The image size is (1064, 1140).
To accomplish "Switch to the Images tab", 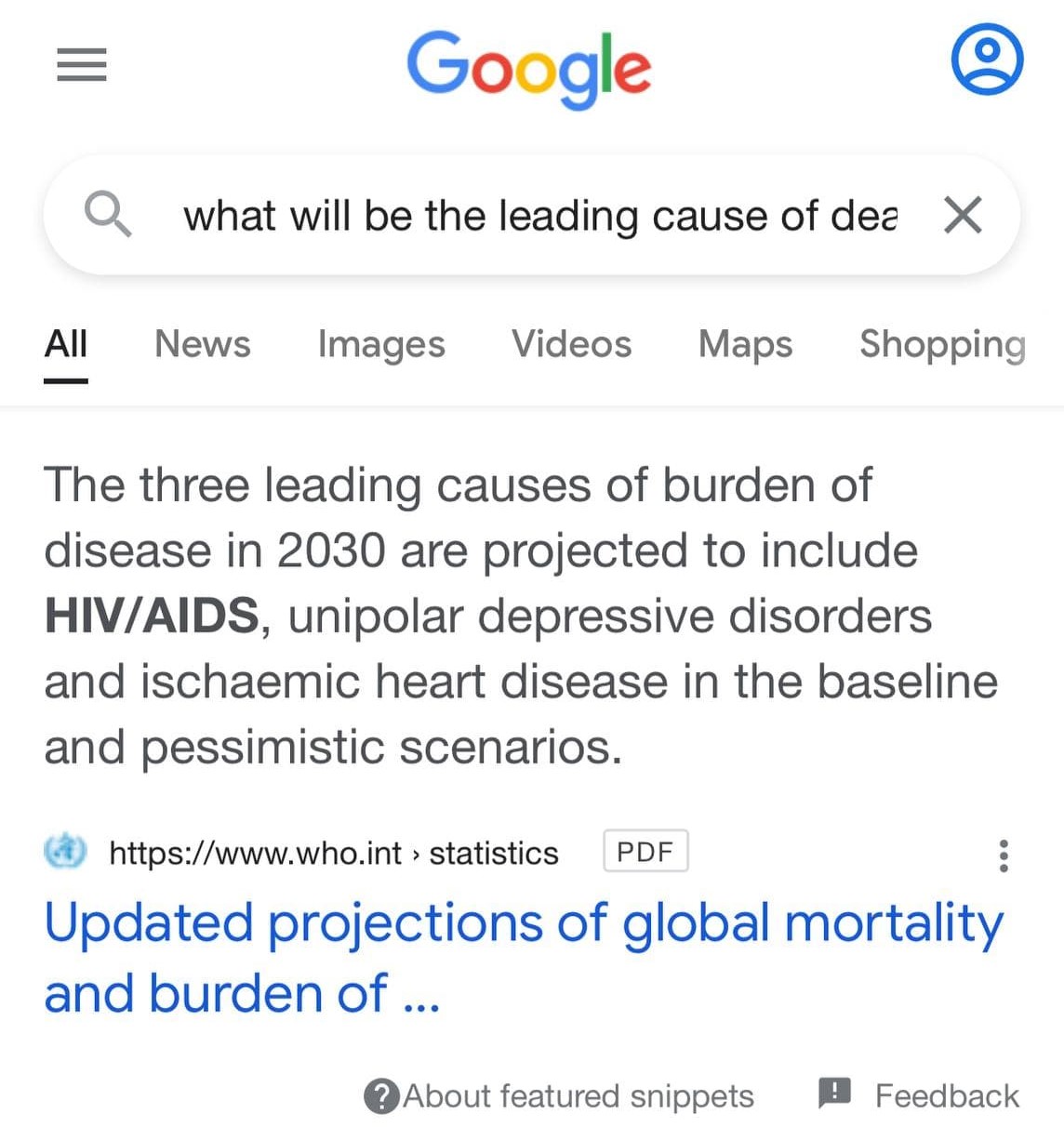I will pos(381,344).
